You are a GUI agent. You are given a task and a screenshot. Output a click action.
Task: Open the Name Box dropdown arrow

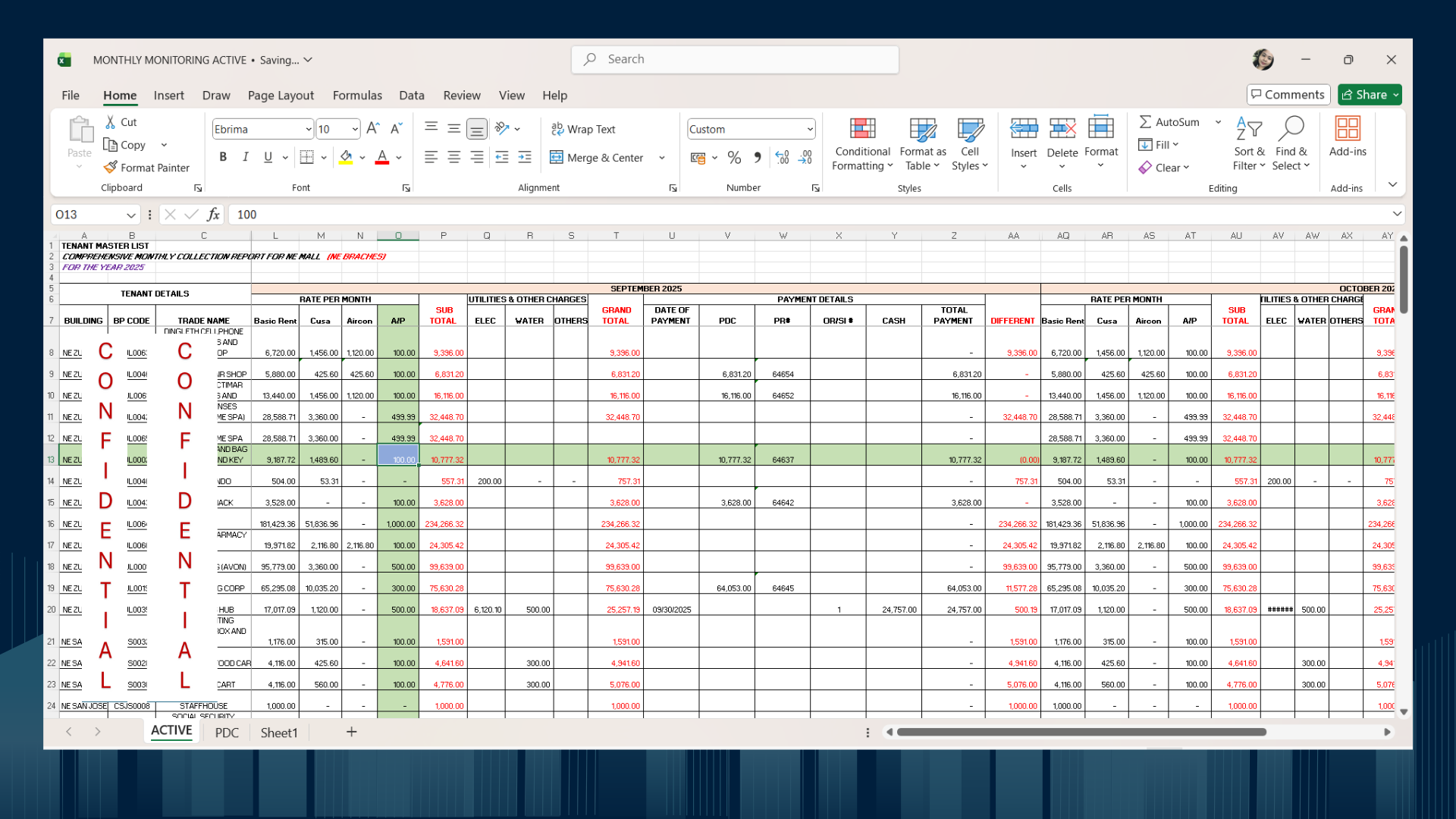131,215
